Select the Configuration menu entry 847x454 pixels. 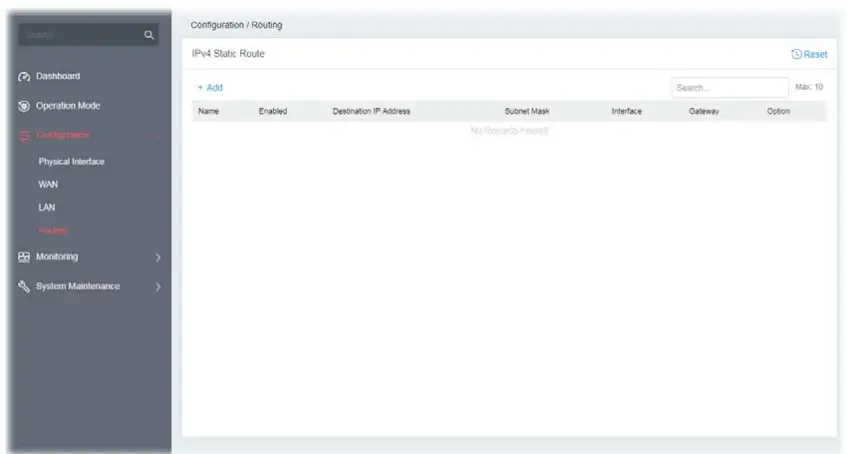point(63,135)
